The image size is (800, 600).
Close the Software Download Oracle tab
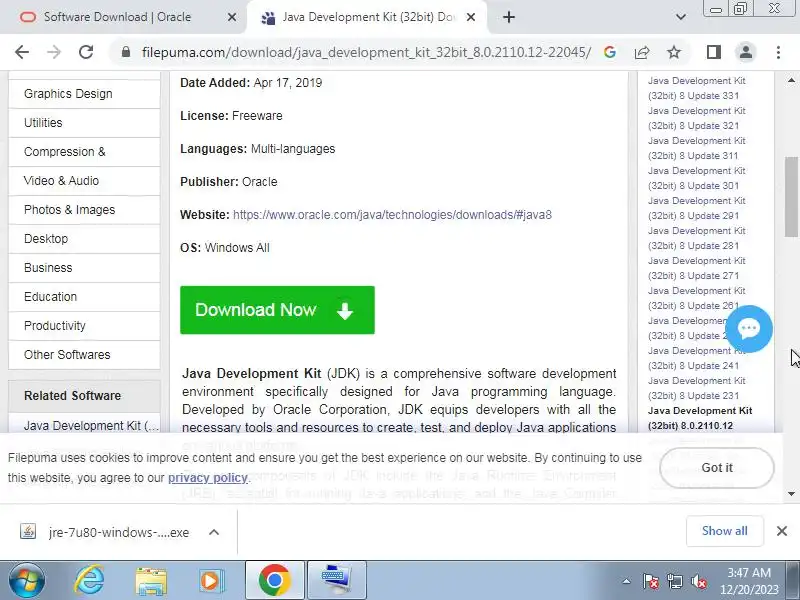click(232, 17)
